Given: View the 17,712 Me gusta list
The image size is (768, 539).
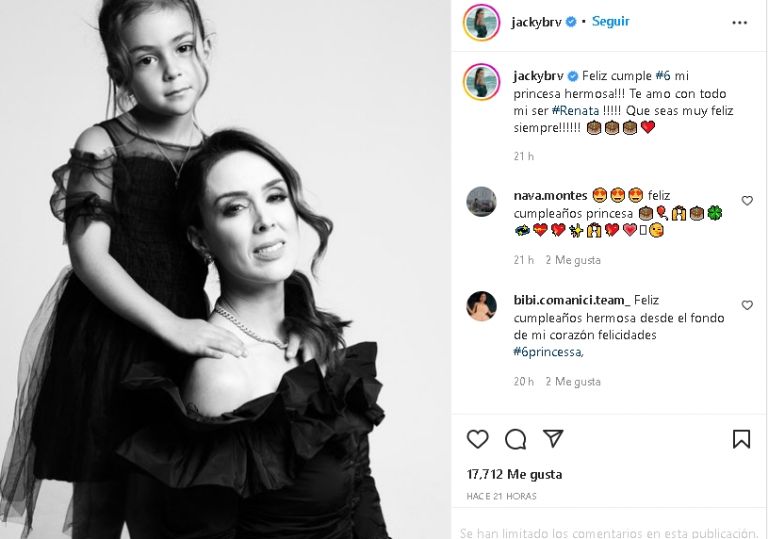Looking at the screenshot, I should click(514, 474).
